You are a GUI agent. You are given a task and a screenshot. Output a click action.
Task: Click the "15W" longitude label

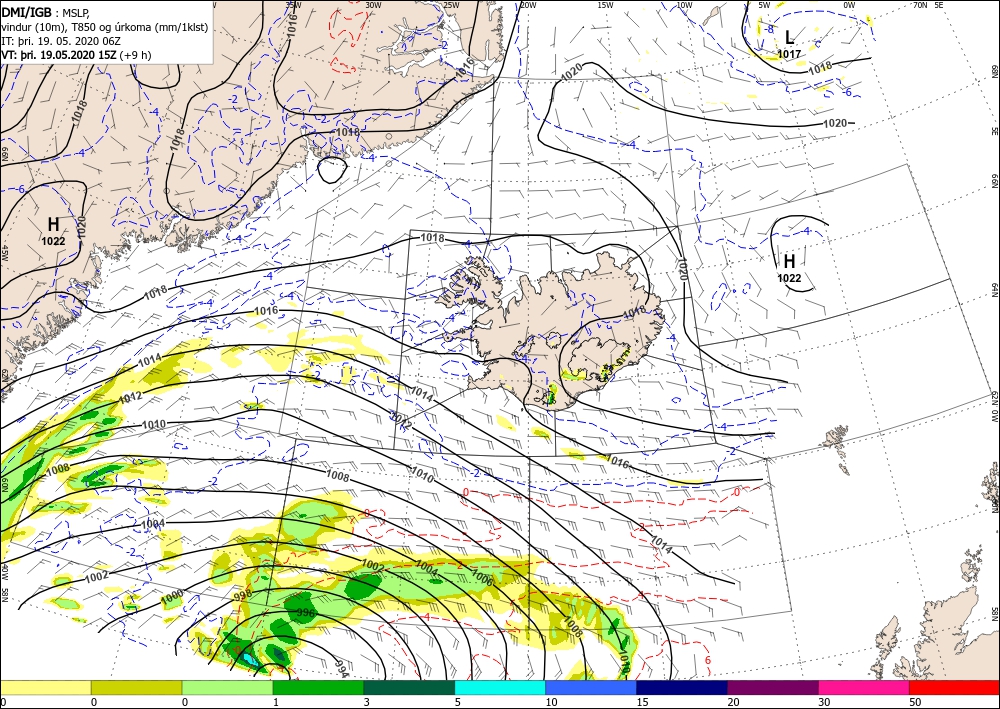pyautogui.click(x=605, y=4)
